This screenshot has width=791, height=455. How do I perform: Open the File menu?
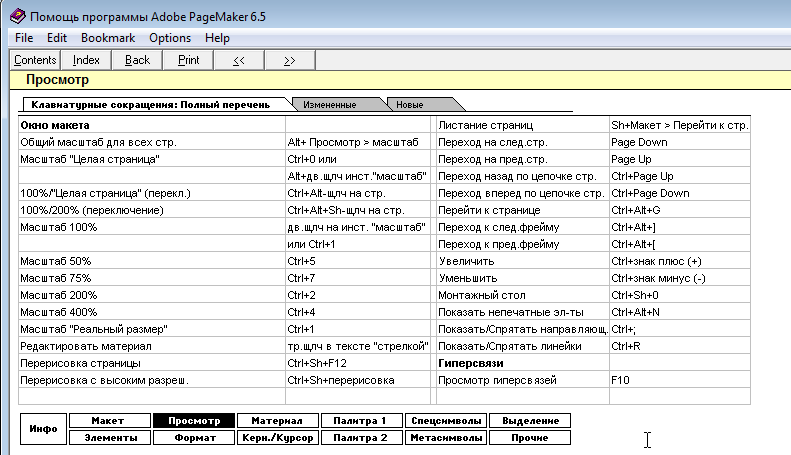coord(24,38)
